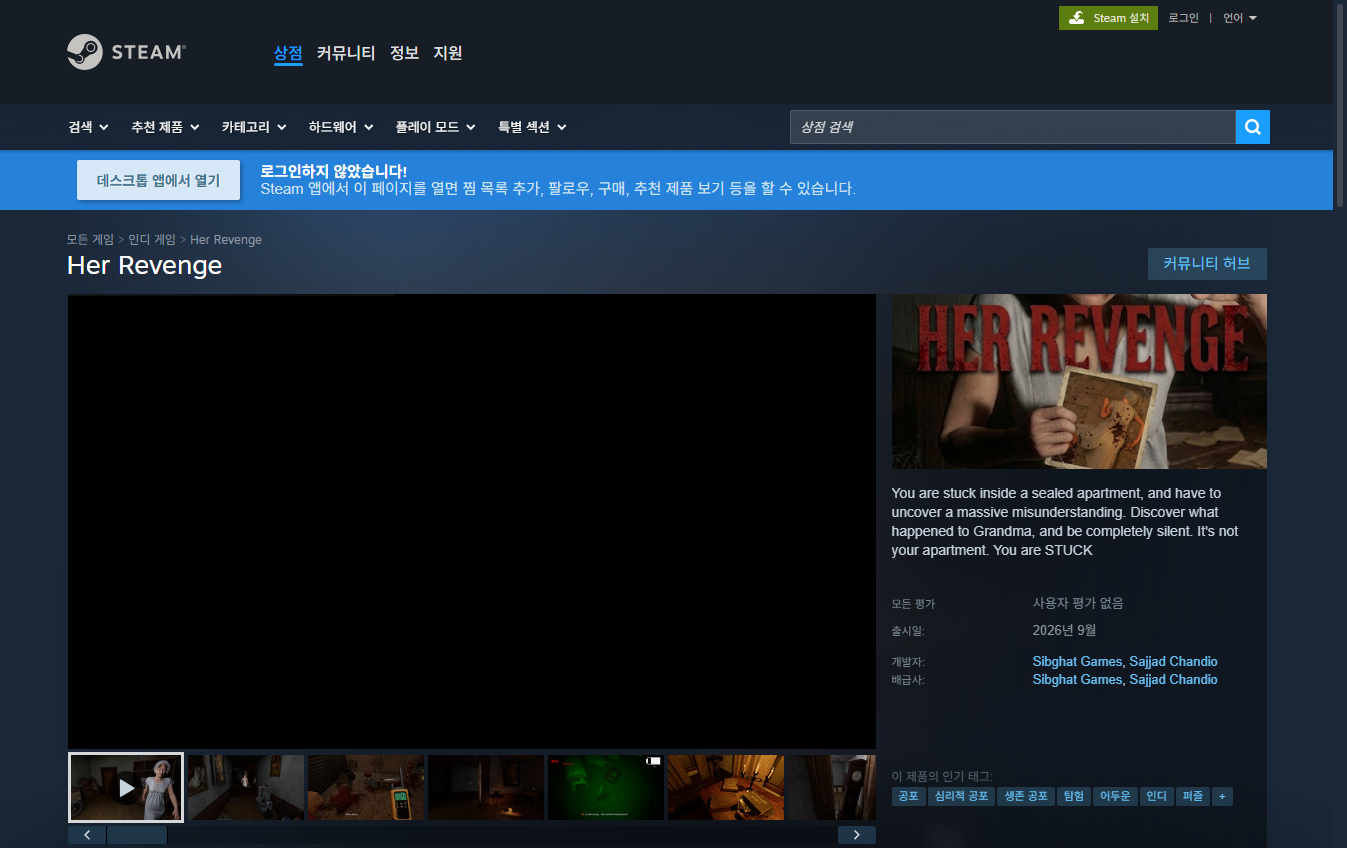Open the 언어 language dropdown
This screenshot has width=1347, height=848.
click(1240, 18)
